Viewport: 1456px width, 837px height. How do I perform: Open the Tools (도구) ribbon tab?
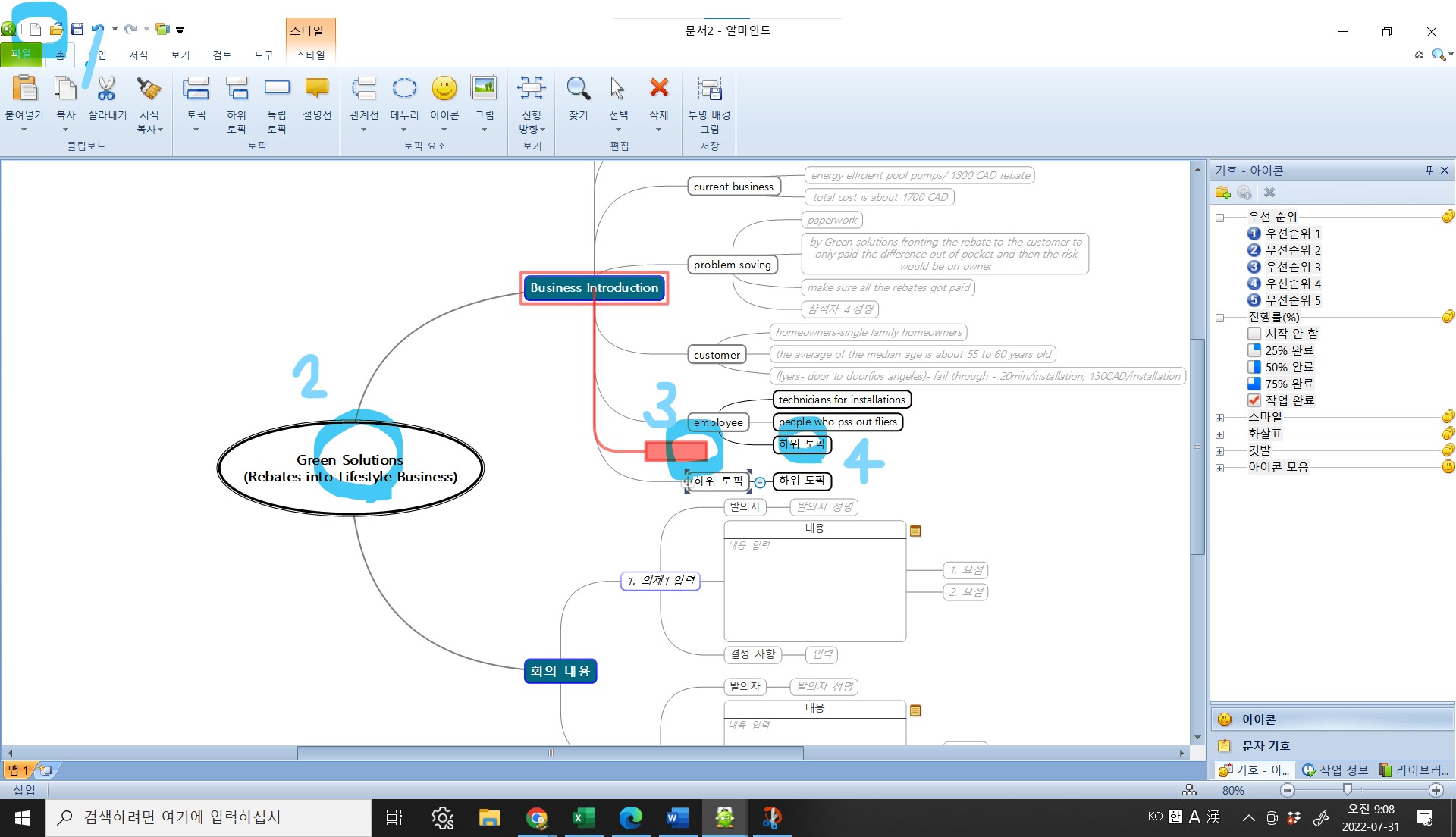click(264, 55)
